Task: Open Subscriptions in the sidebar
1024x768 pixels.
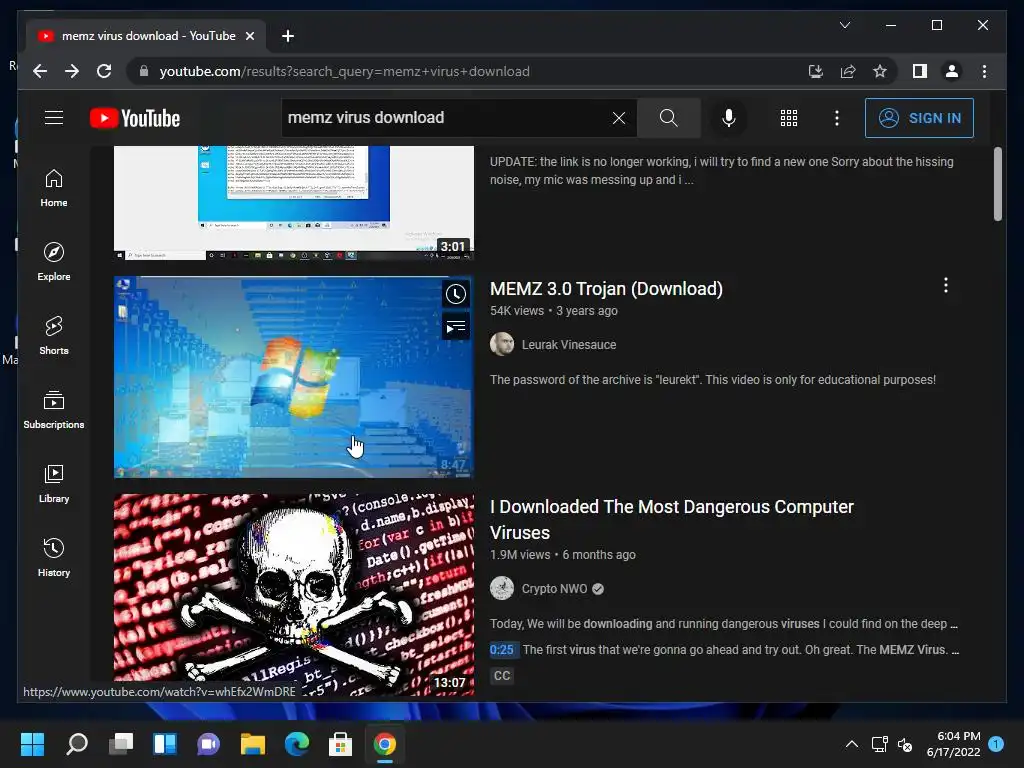Action: coord(54,409)
